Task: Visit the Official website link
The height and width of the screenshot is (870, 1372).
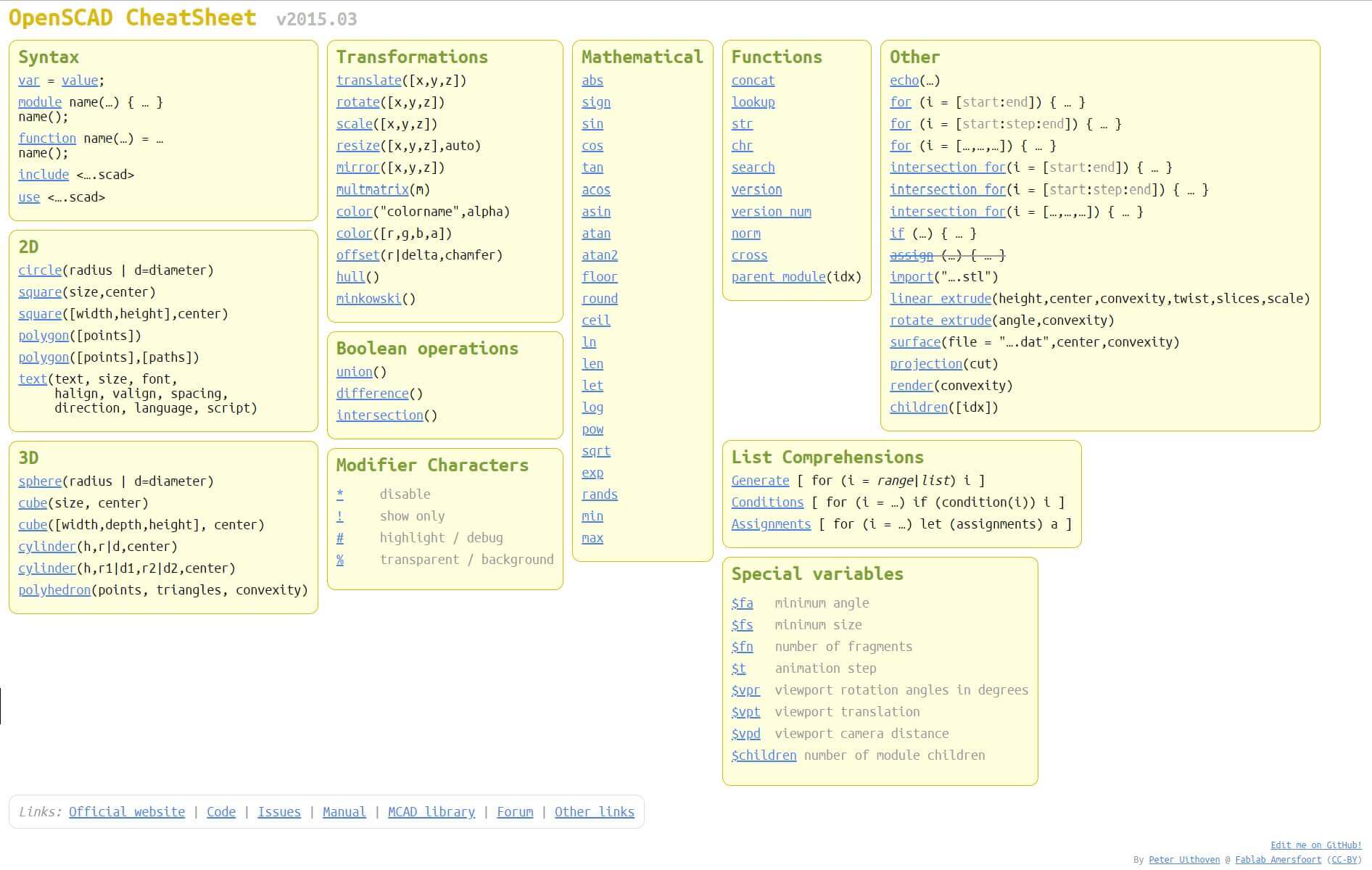Action: pyautogui.click(x=127, y=812)
